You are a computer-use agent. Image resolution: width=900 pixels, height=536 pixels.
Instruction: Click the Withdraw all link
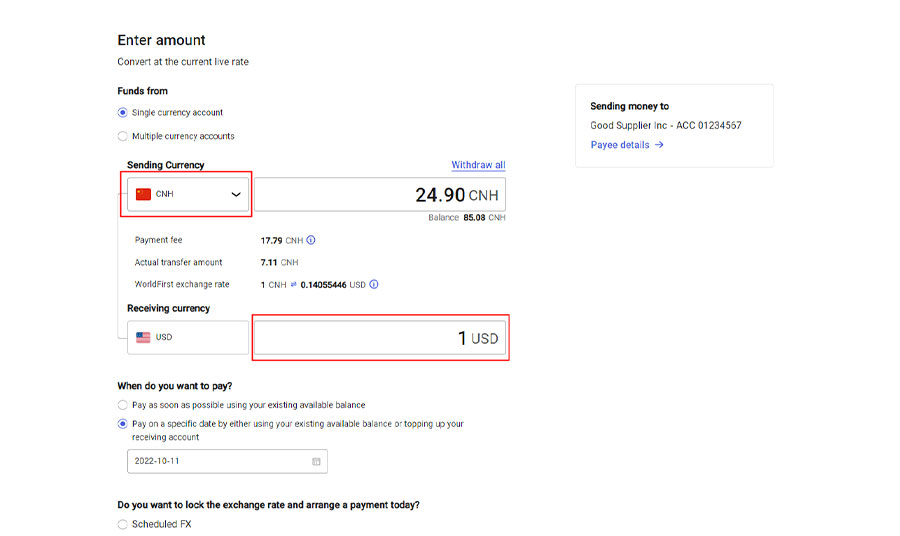[x=478, y=165]
